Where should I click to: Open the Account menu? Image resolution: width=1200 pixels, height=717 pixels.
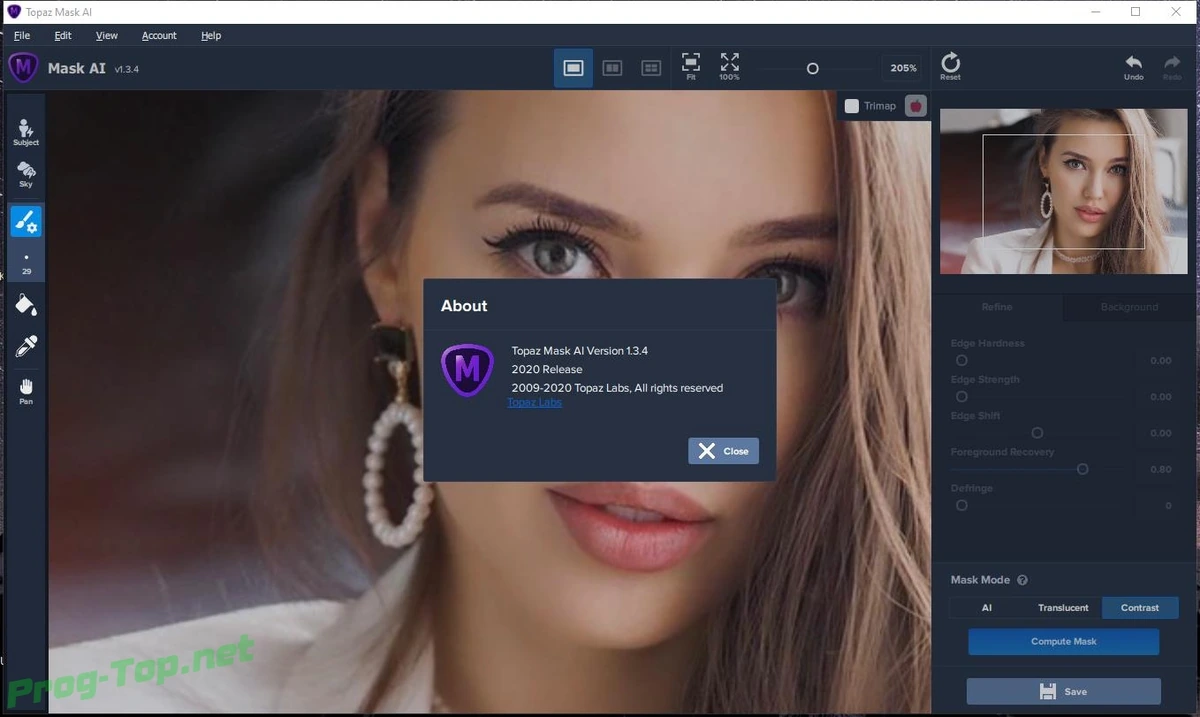(159, 35)
